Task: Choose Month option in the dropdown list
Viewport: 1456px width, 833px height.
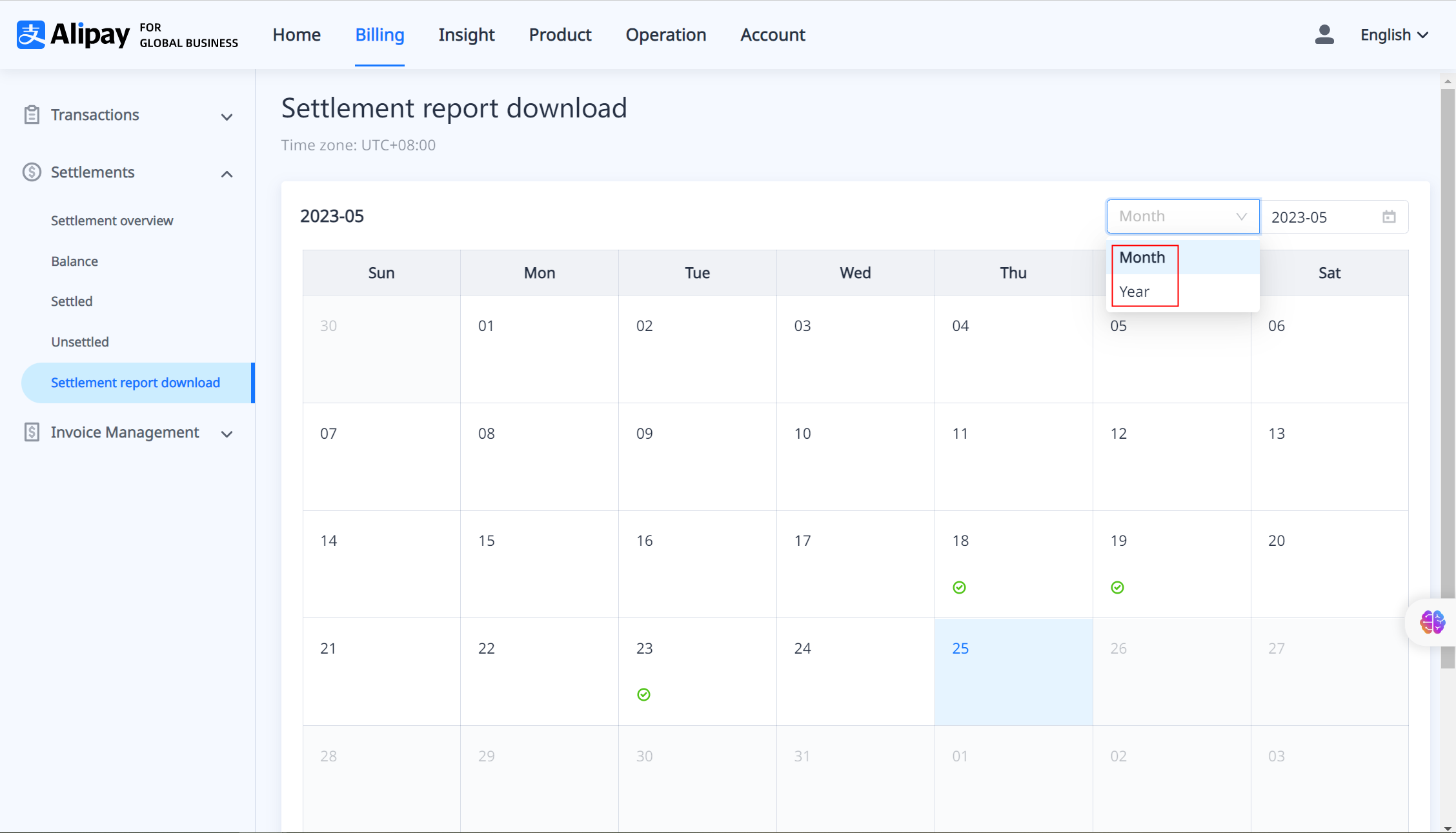Action: (1142, 257)
